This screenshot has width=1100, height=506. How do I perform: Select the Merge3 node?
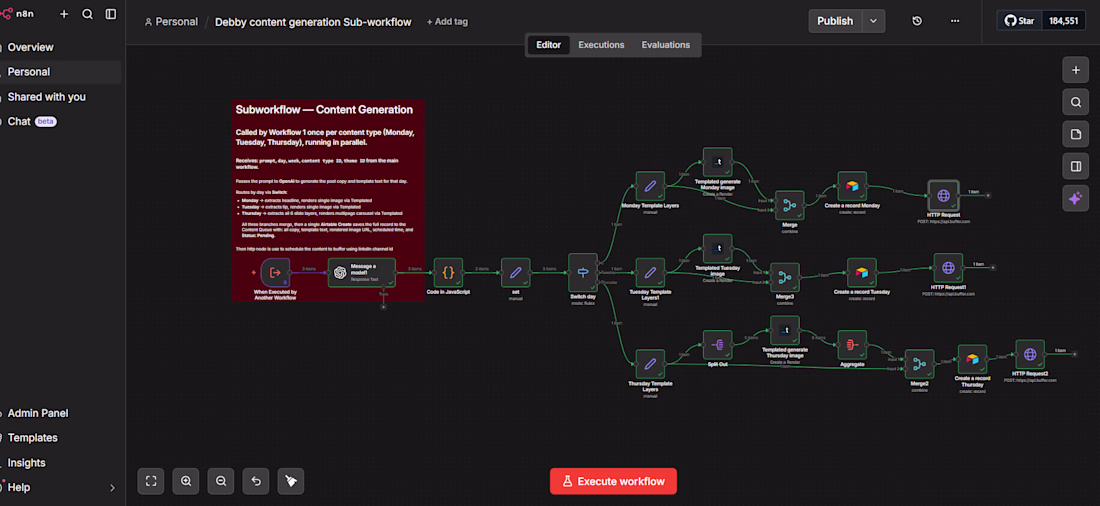(x=785, y=277)
